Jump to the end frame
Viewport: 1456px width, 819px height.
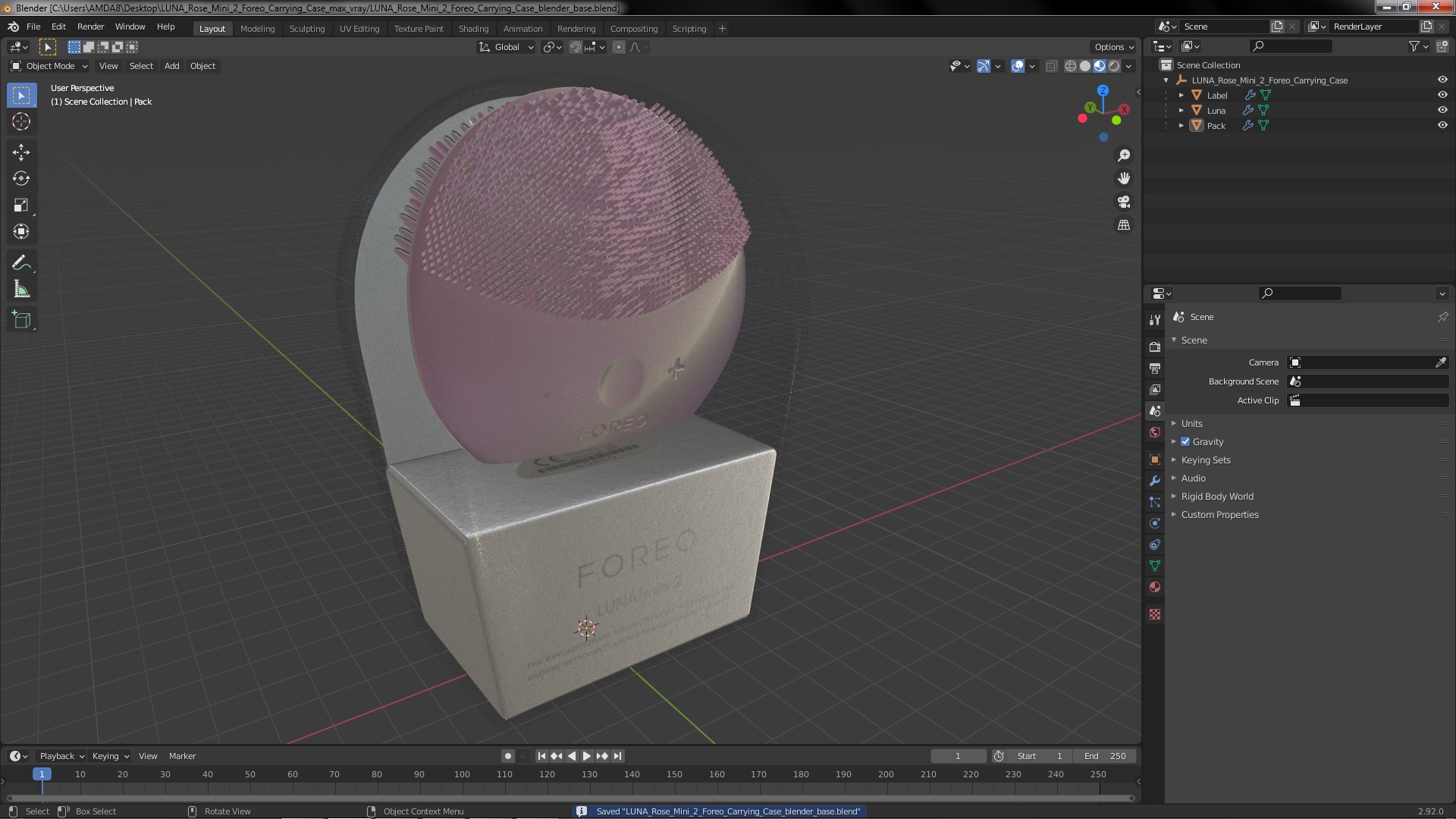(618, 756)
